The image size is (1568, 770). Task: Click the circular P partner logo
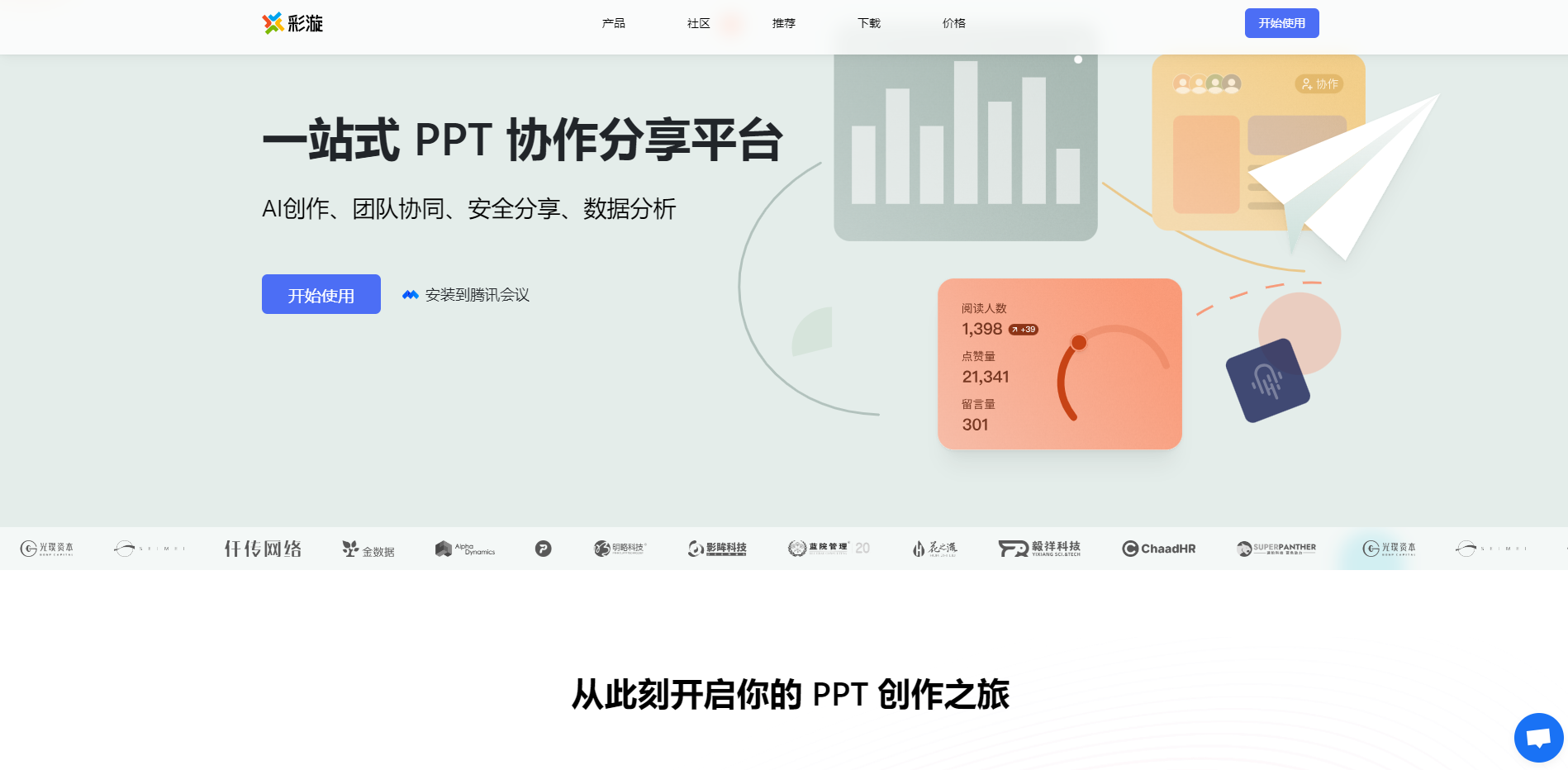543,548
